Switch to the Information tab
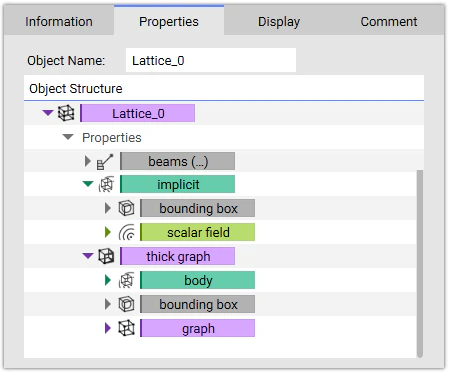The height and width of the screenshot is (374, 453). [x=59, y=21]
